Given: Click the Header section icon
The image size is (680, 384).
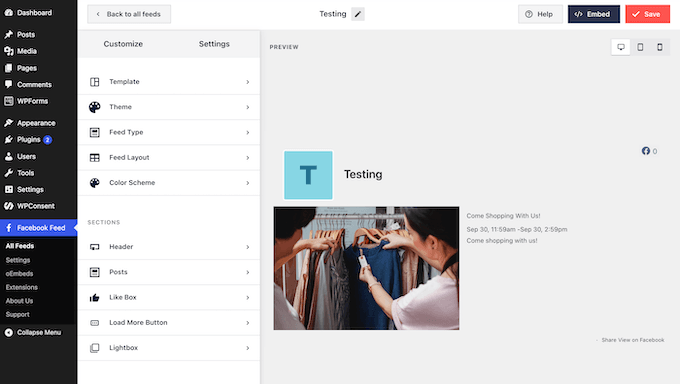Looking at the screenshot, I should (95, 247).
